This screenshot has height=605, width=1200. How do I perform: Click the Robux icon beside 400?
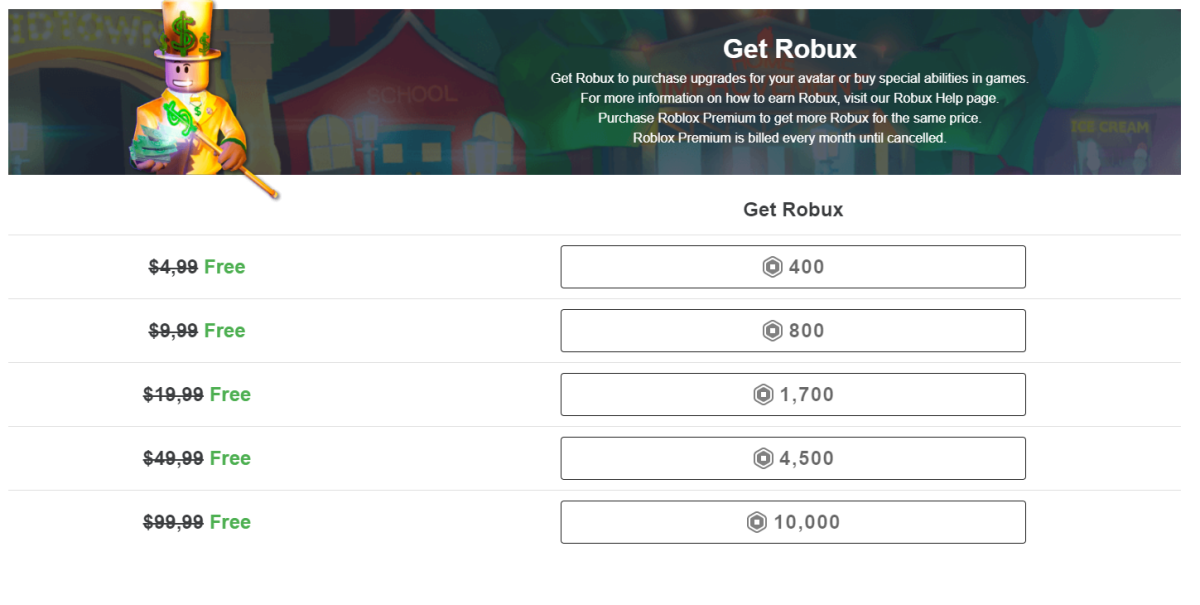[x=772, y=267]
